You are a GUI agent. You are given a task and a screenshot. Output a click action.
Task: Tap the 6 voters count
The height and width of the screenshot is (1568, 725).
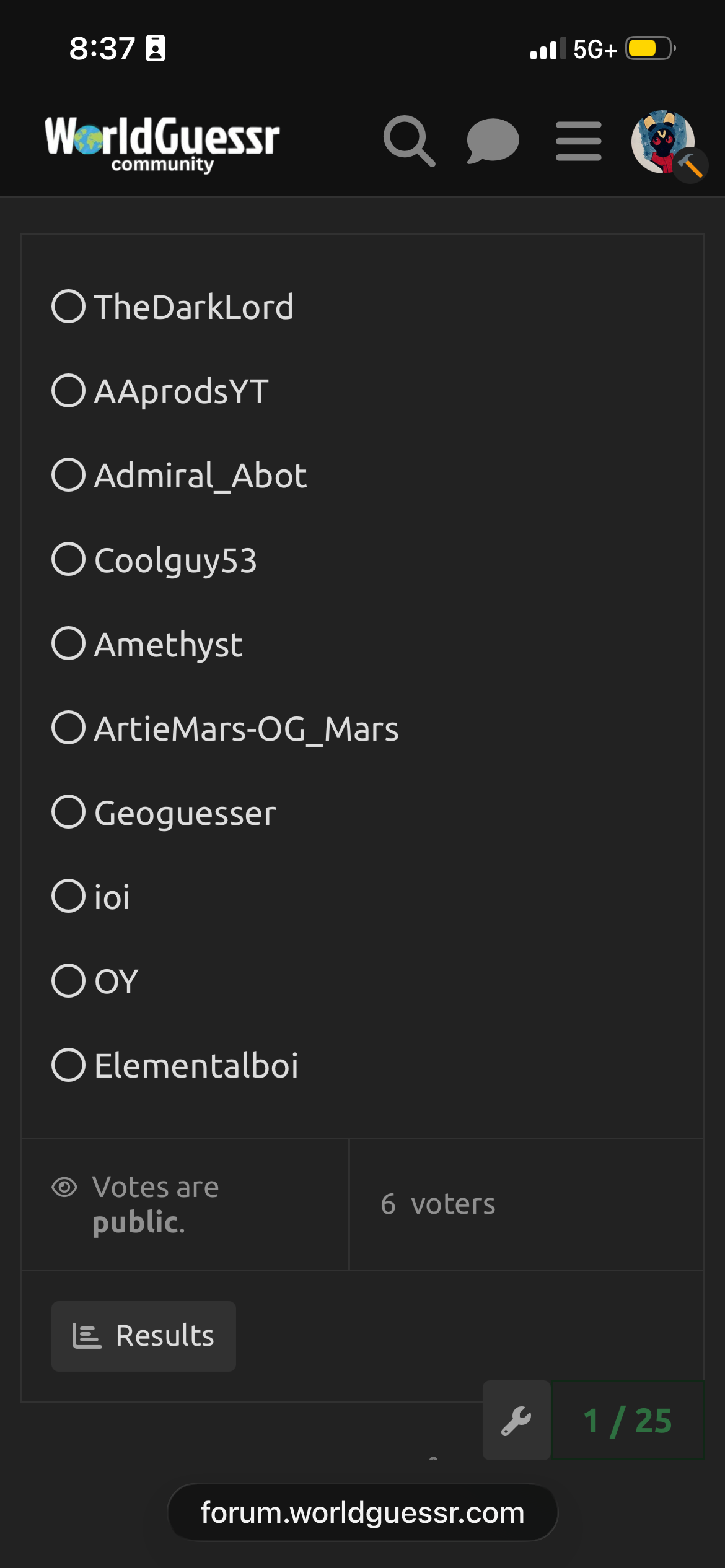click(438, 1204)
